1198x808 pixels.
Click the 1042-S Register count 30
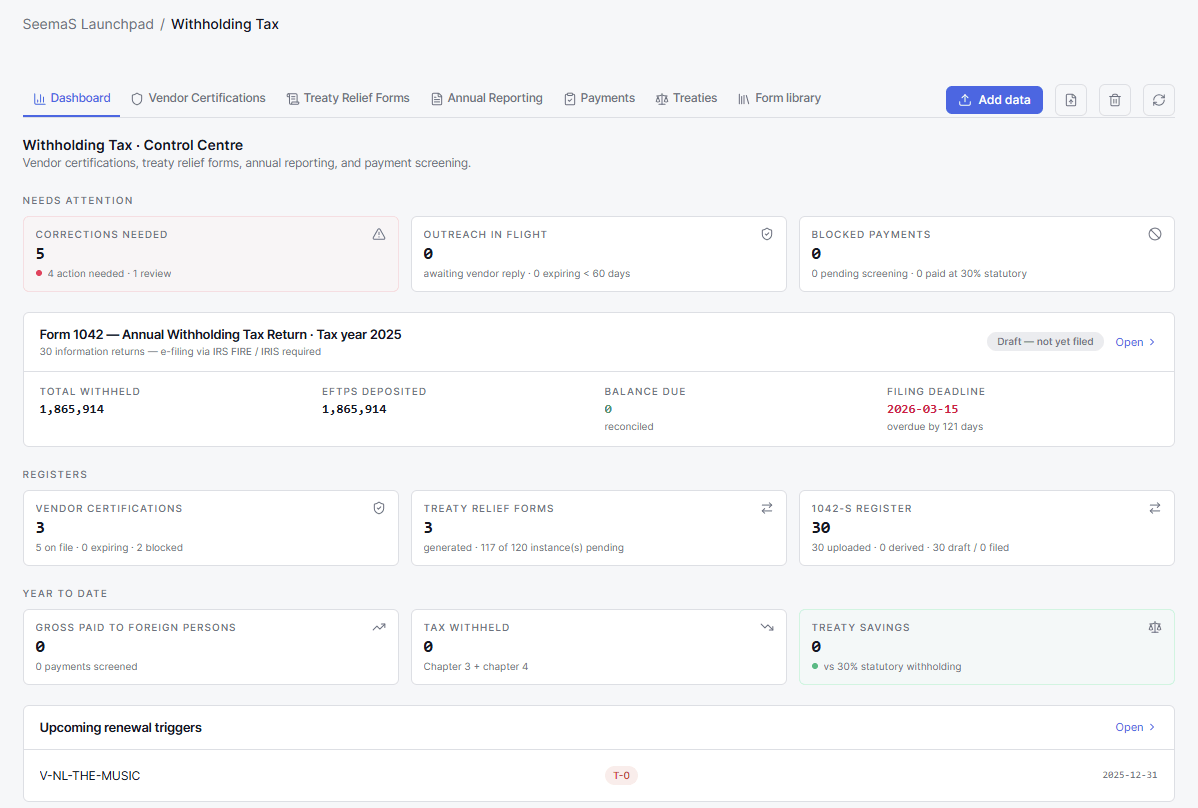tap(821, 528)
